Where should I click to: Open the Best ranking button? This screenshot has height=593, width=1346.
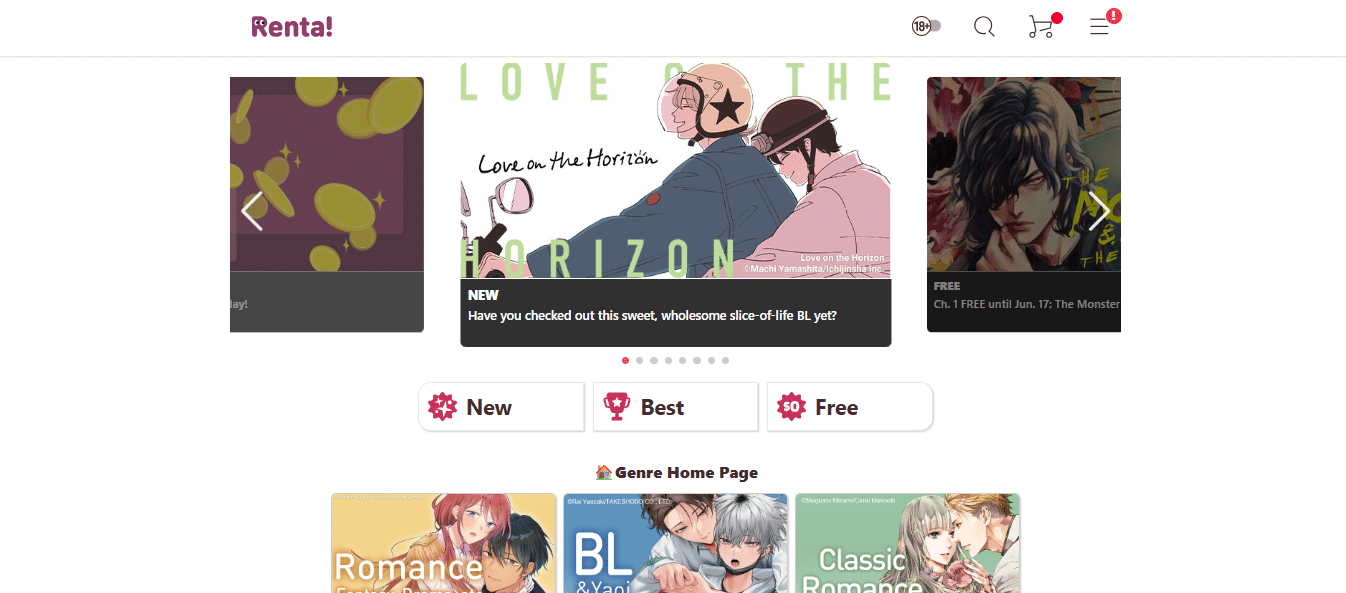point(675,407)
